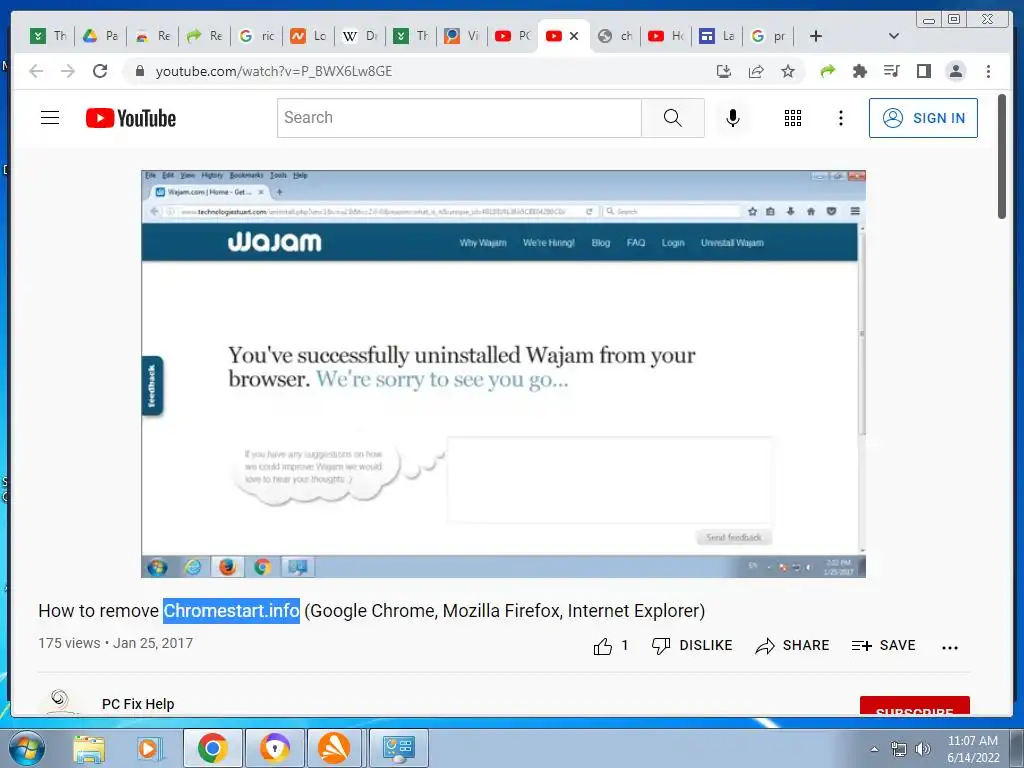Focus the YouTube search field
Screen dimensions: 1024x768
pyautogui.click(x=459, y=118)
